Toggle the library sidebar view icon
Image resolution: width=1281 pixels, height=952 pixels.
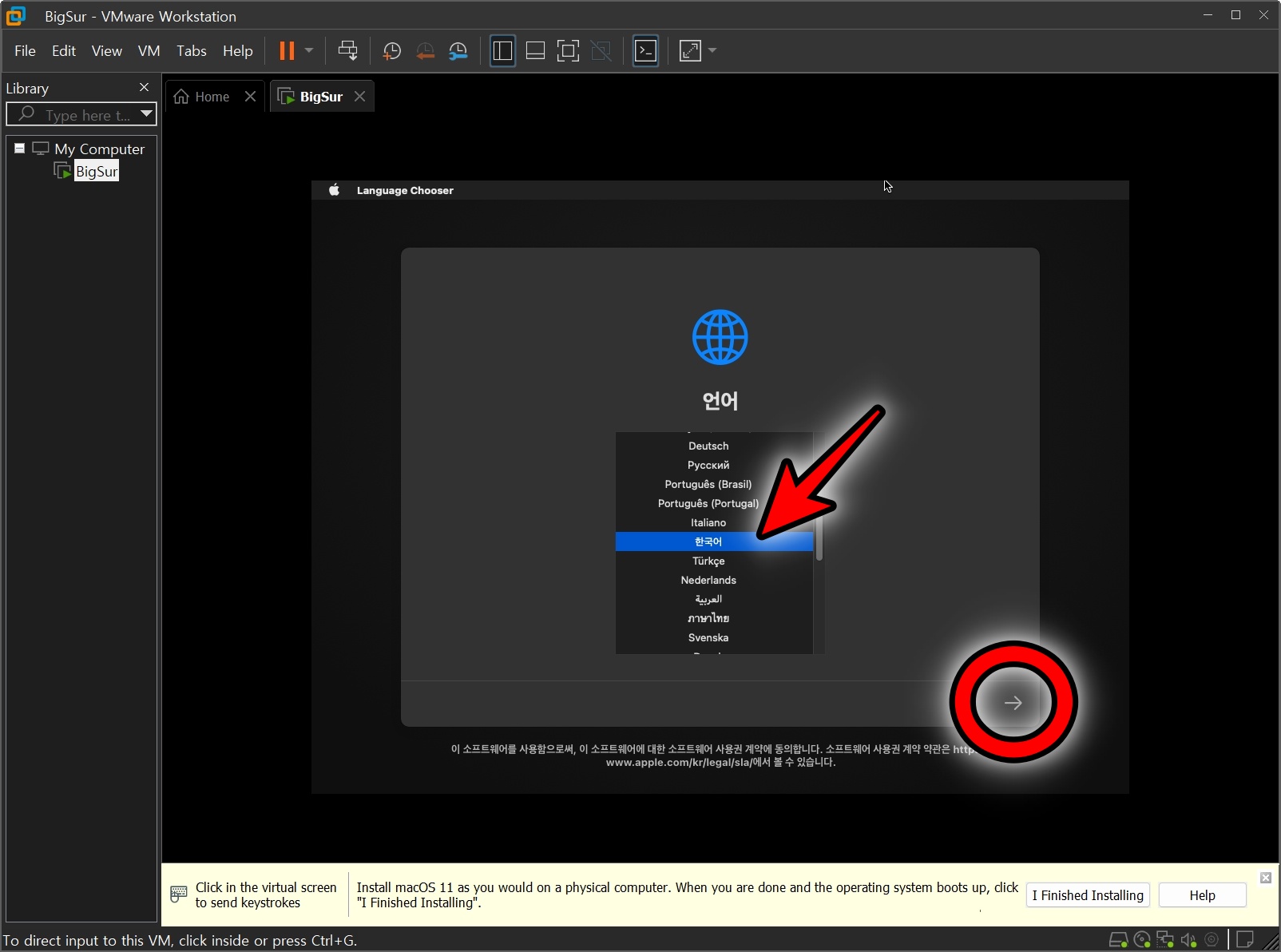coord(502,51)
